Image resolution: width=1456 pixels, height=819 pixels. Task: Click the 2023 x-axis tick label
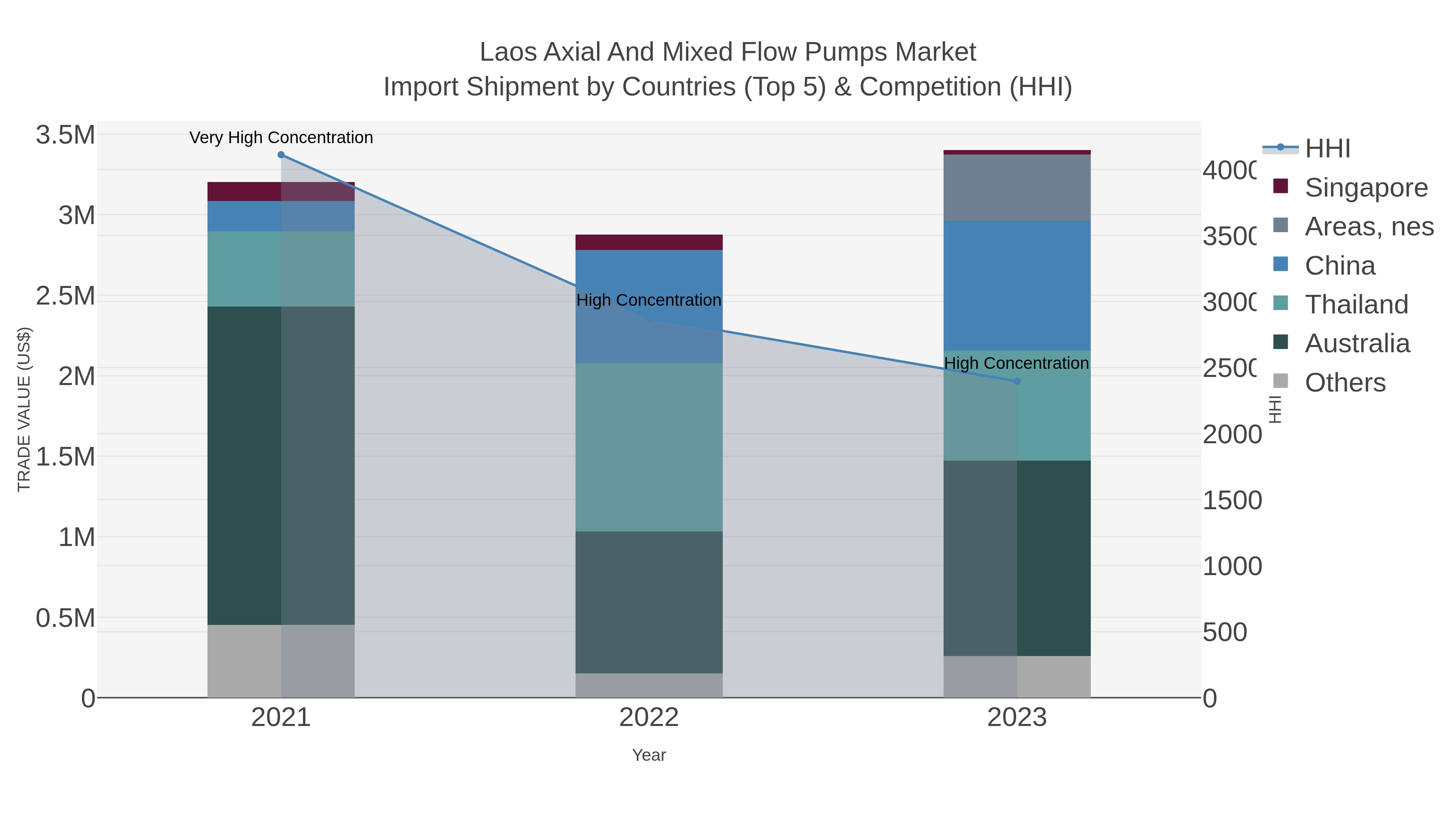tap(1017, 718)
